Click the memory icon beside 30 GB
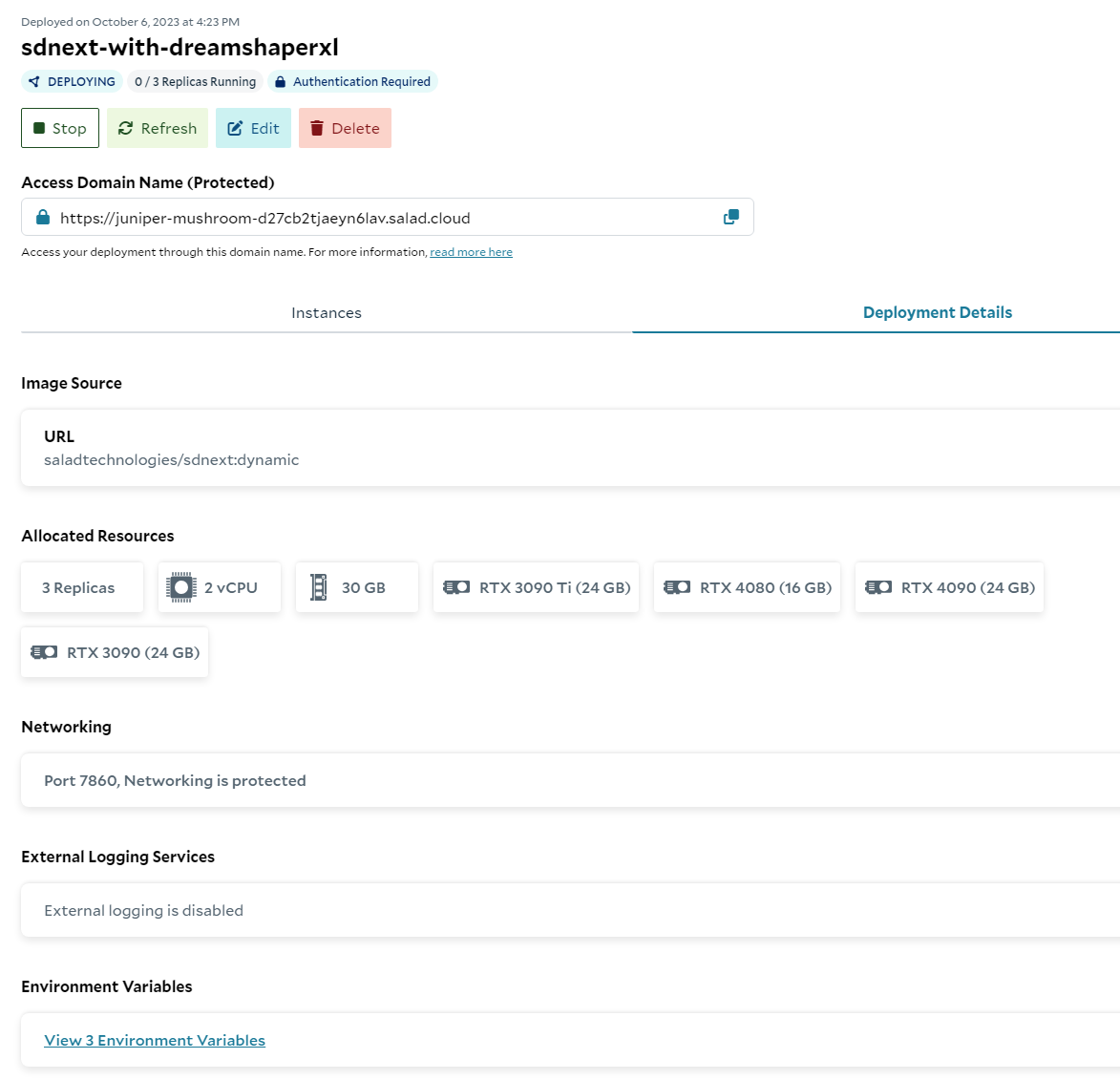1120x1080 pixels. 319,587
